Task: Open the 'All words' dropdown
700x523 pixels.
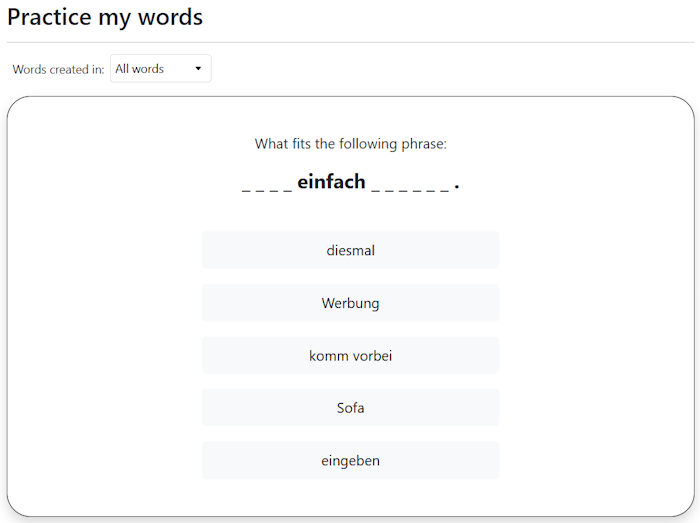Action: (x=160, y=69)
